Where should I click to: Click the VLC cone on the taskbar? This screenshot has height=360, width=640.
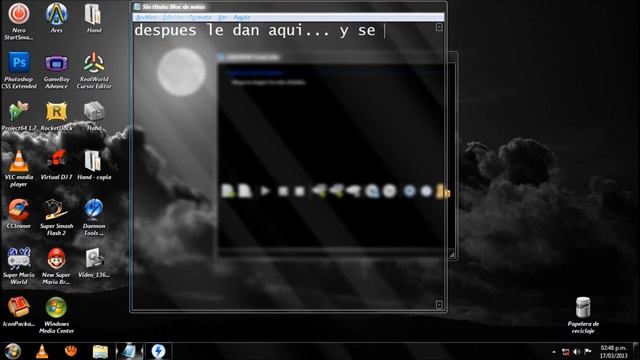[x=42, y=351]
